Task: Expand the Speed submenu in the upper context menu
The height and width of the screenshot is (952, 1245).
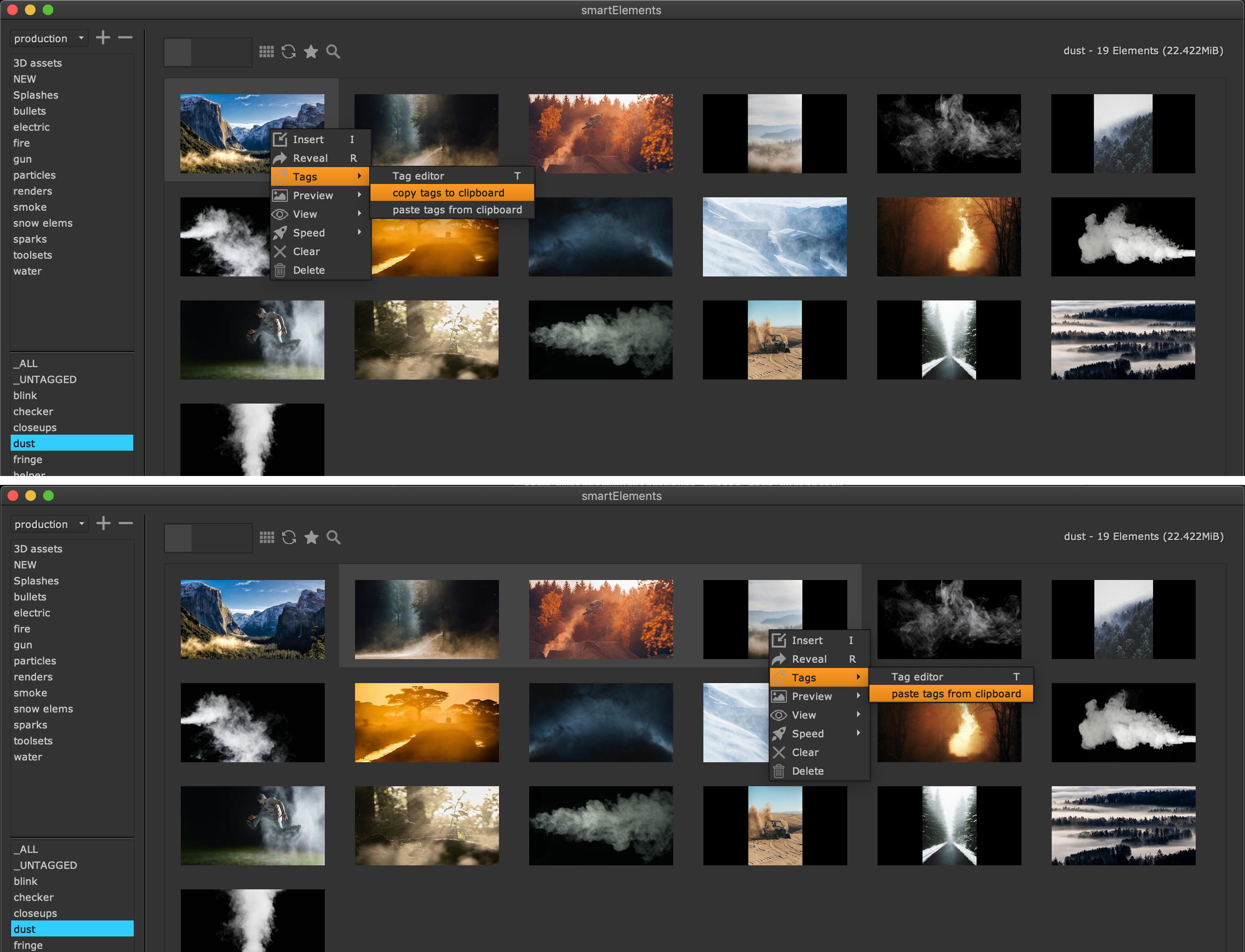Action: (x=309, y=233)
